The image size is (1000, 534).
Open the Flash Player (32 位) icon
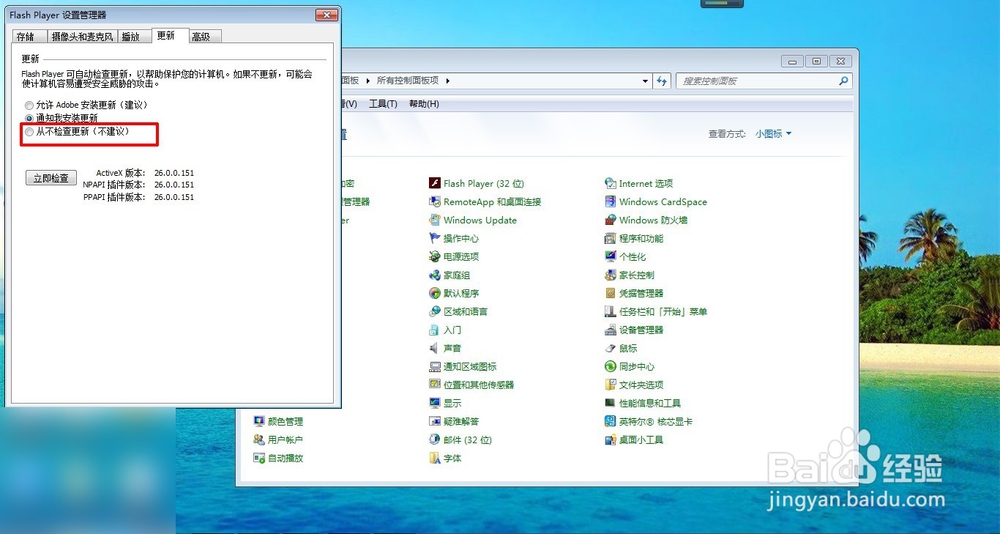[435, 183]
